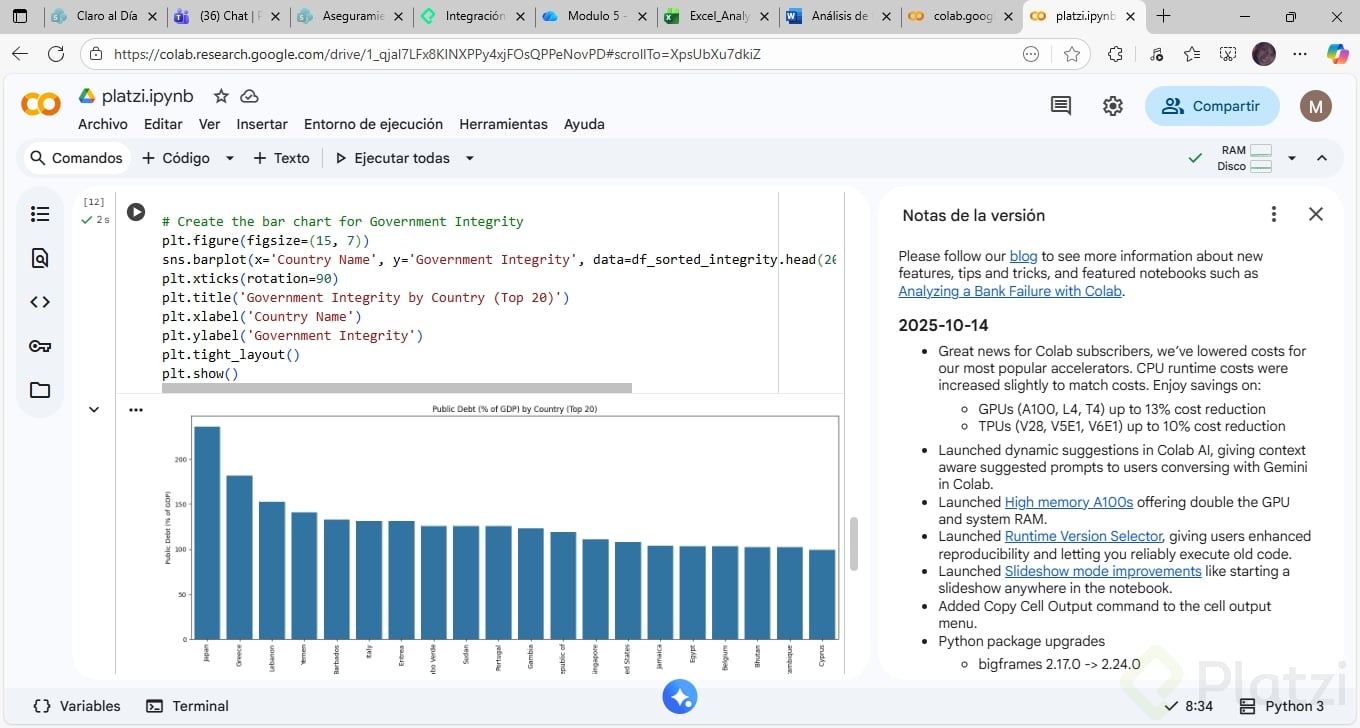This screenshot has width=1360, height=728.
Task: Open the Secrets key icon
Action: pos(40,346)
